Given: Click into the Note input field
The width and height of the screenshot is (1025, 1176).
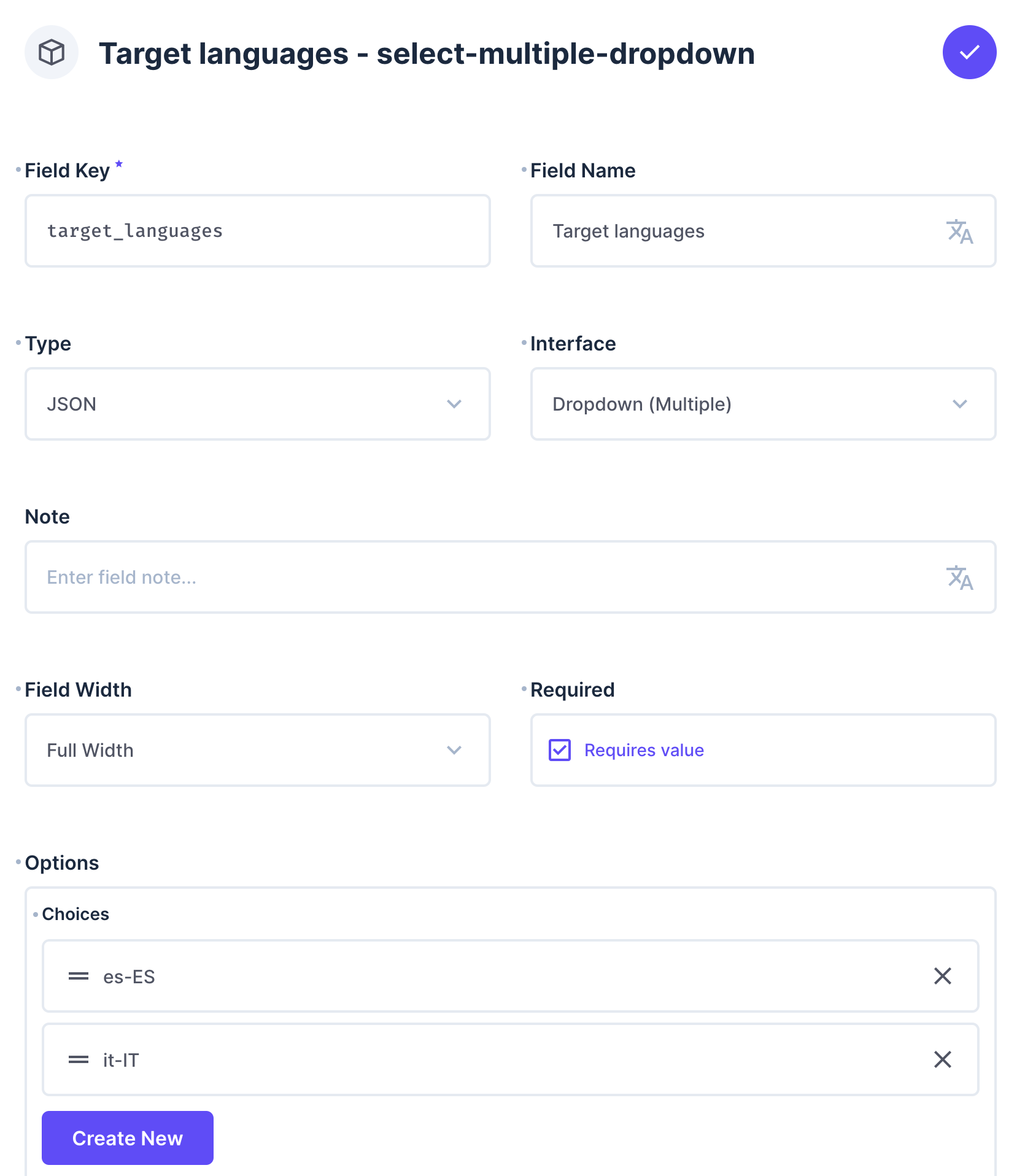Looking at the screenshot, I should pyautogui.click(x=510, y=577).
